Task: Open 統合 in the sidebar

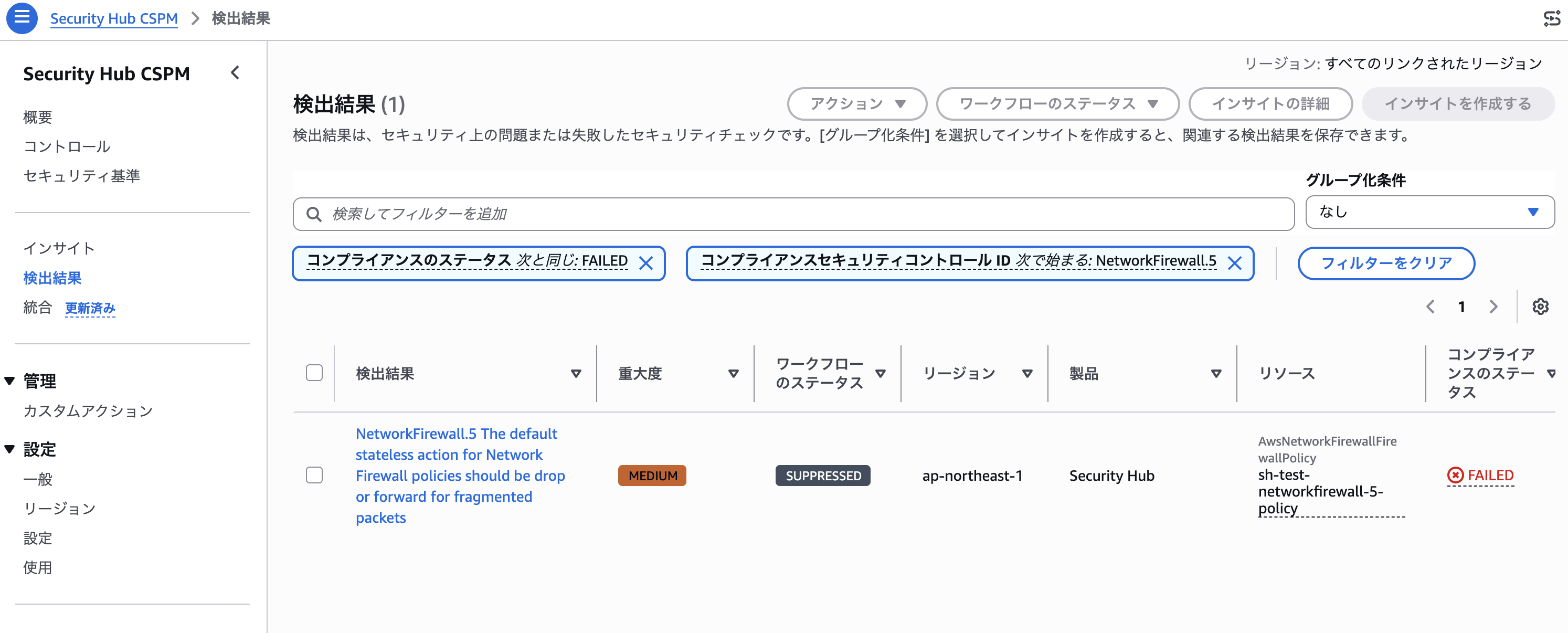Action: (38, 308)
